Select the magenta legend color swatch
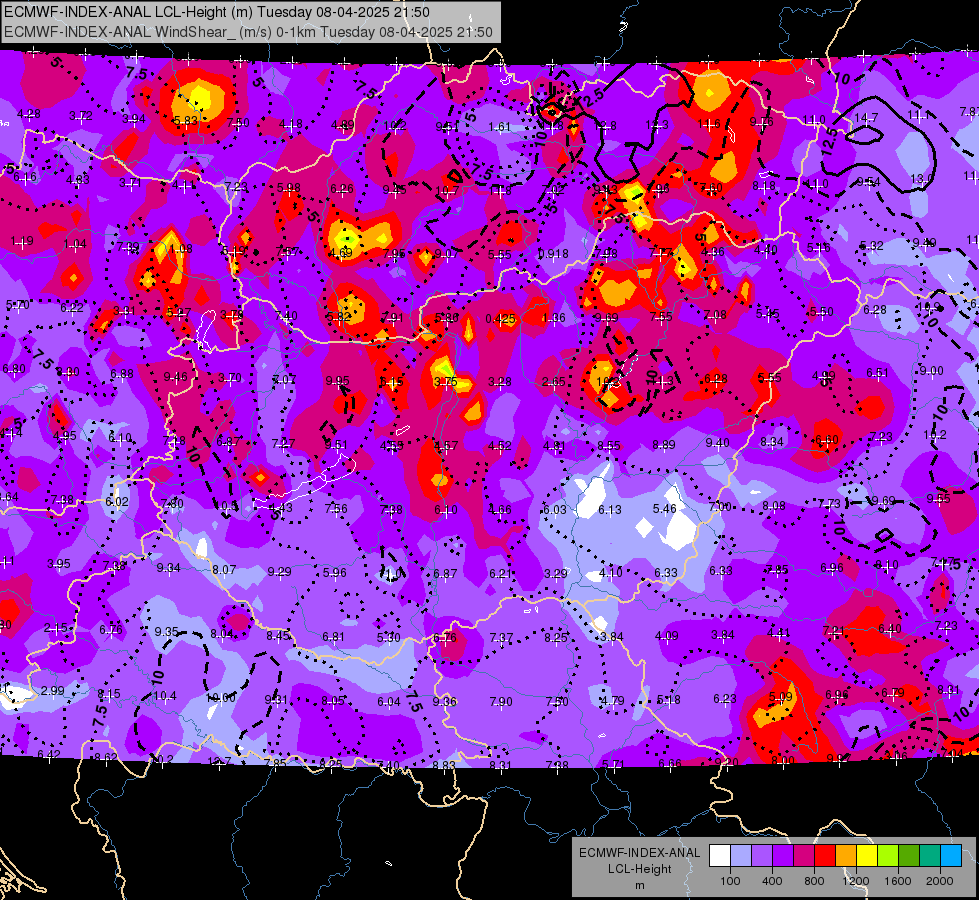This screenshot has width=979, height=900. pyautogui.click(x=804, y=856)
